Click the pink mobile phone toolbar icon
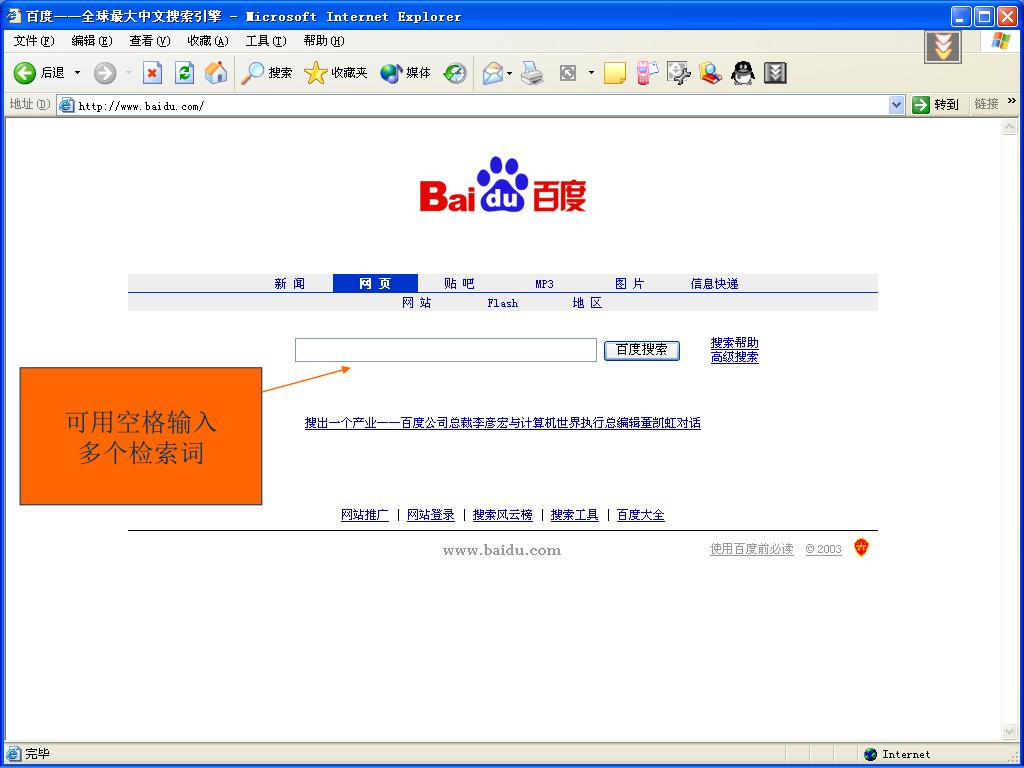This screenshot has width=1024, height=768. (647, 73)
